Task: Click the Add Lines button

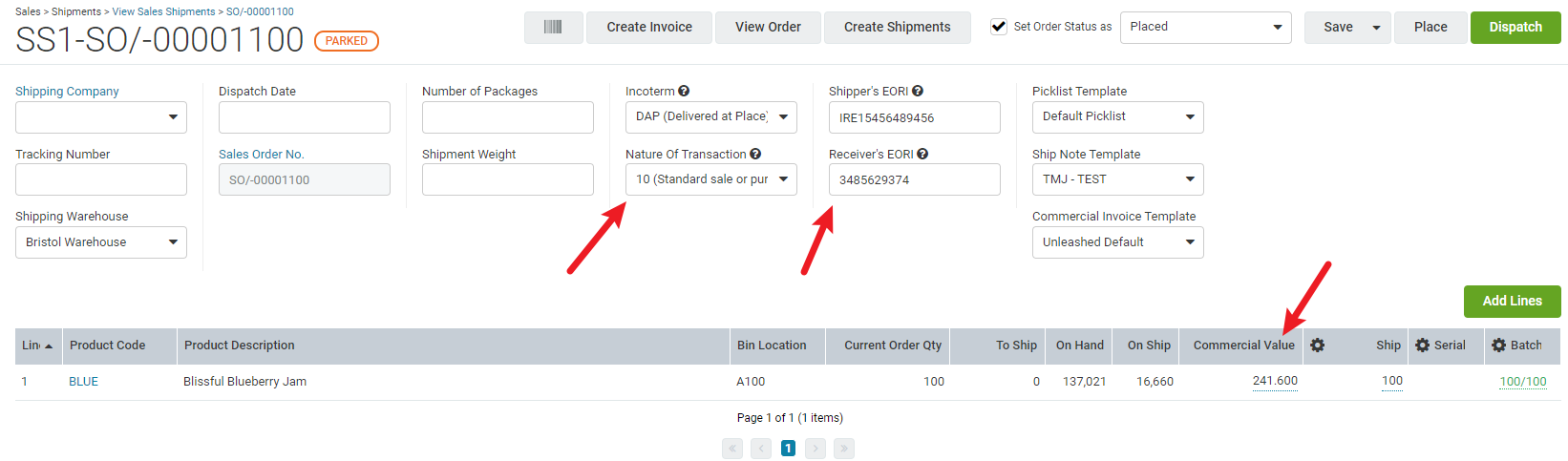Action: pos(1512,301)
